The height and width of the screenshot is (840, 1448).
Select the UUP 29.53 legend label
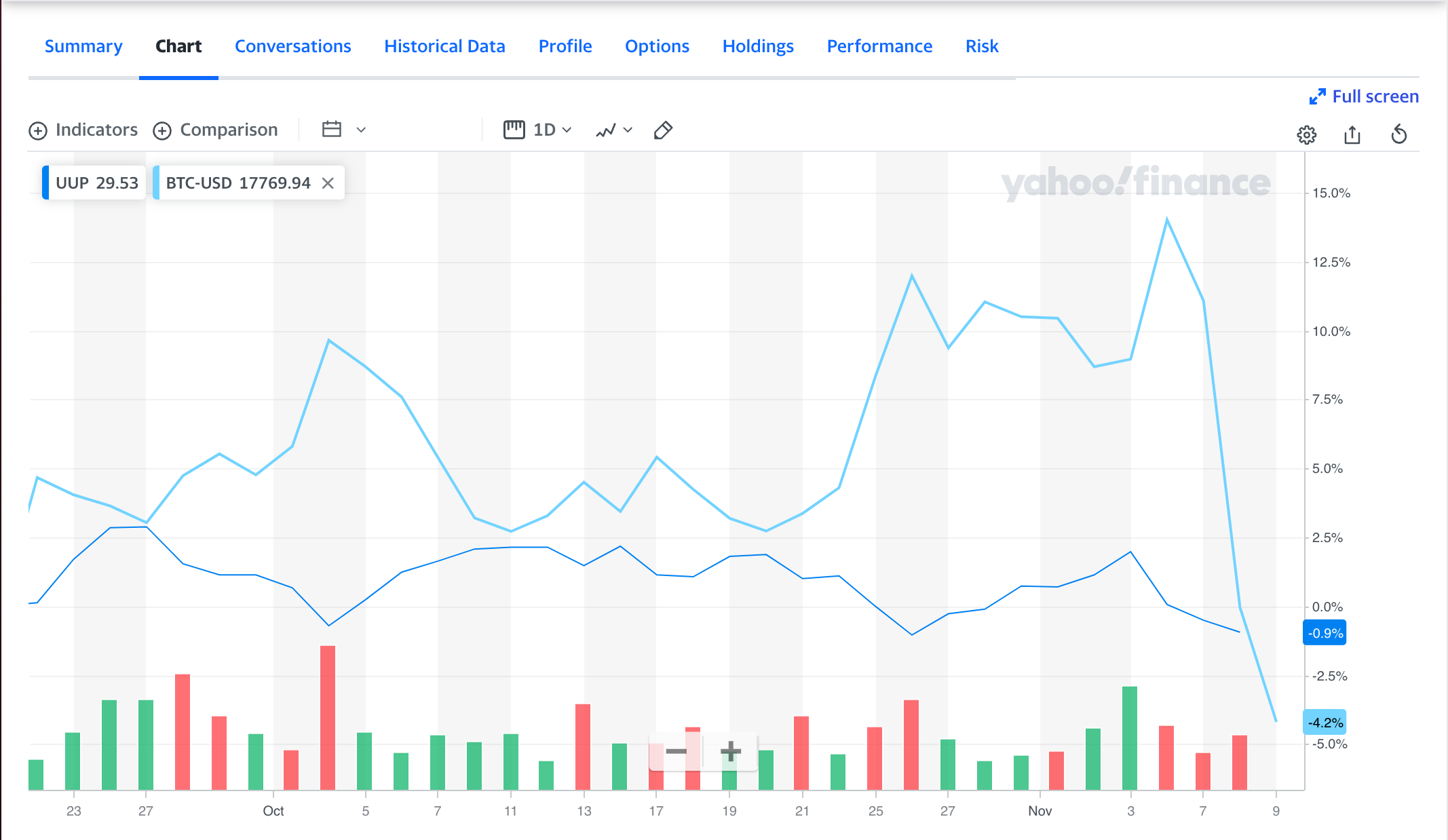click(97, 183)
